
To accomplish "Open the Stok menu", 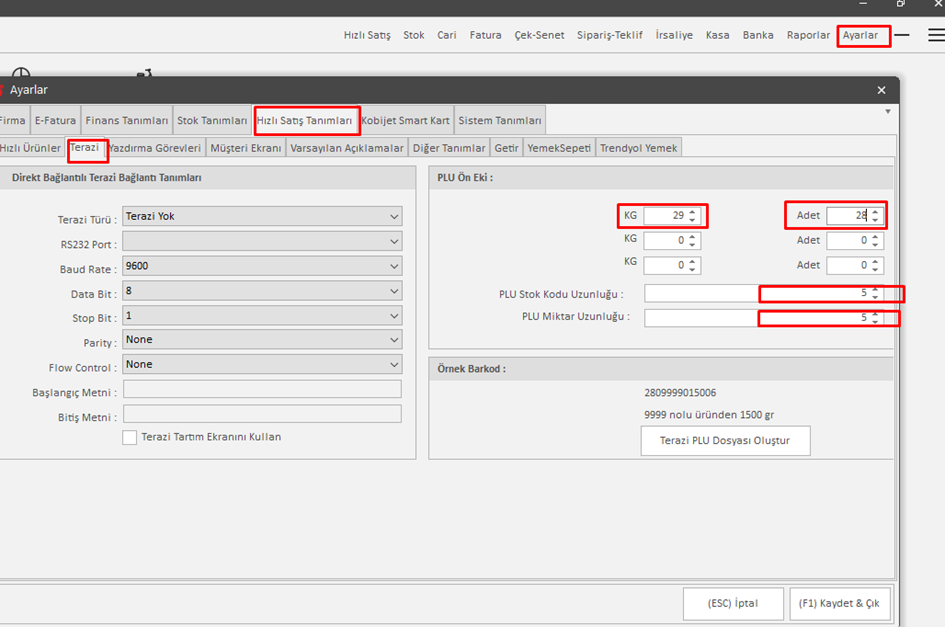I will pyautogui.click(x=413, y=35).
